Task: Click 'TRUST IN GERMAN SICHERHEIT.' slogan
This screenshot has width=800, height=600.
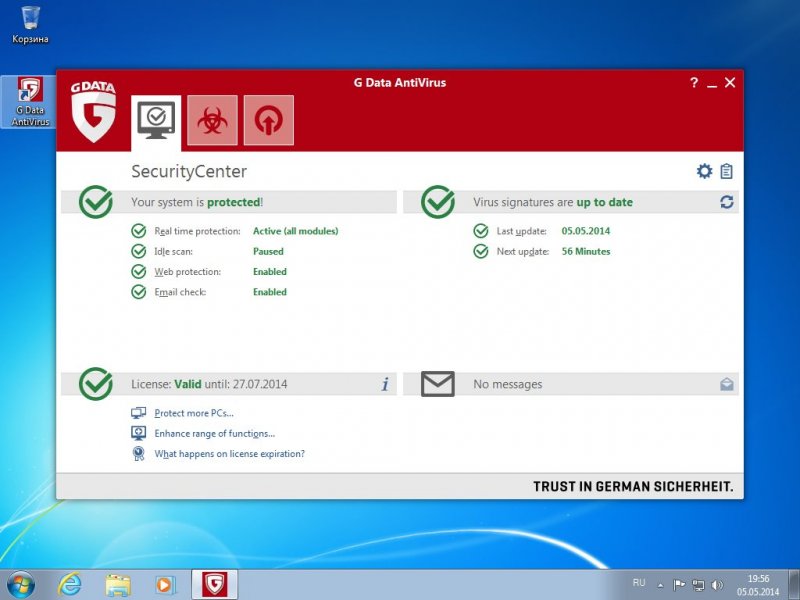Action: [x=633, y=487]
